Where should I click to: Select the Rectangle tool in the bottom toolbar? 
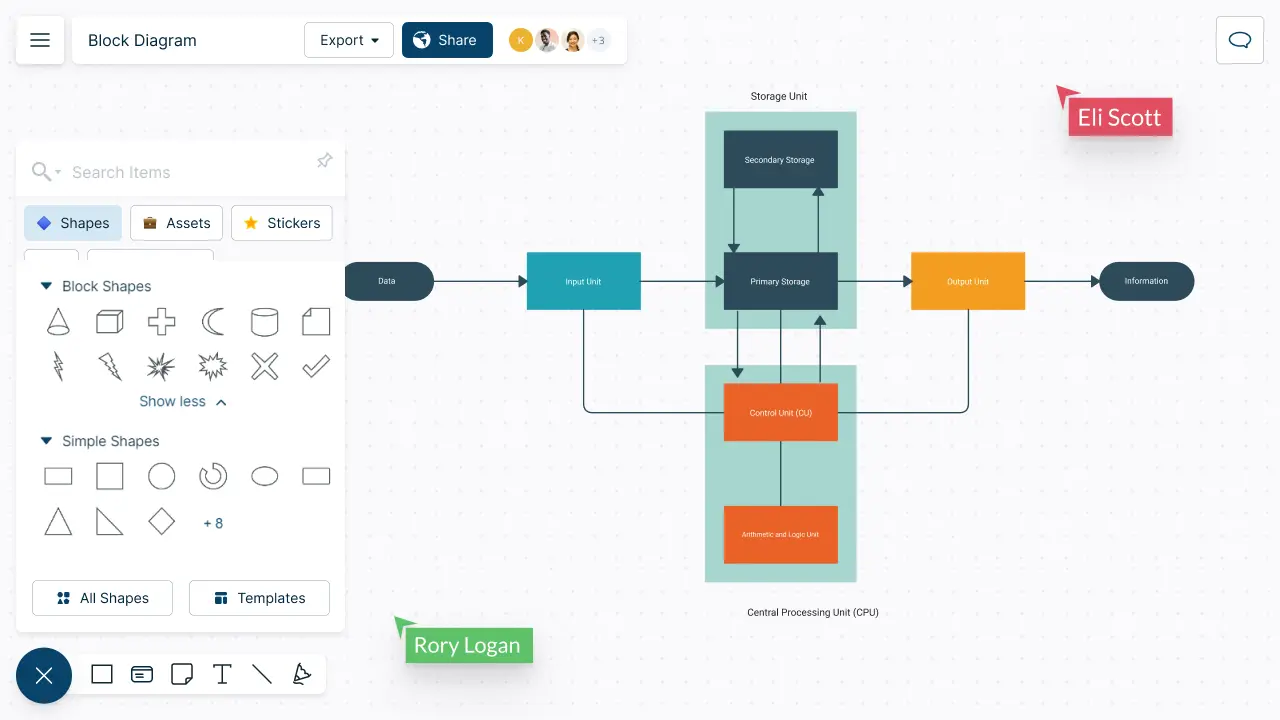click(x=101, y=674)
